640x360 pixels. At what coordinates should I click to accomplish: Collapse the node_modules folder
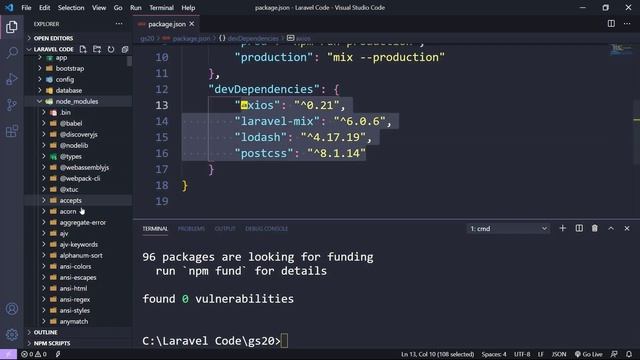[x=78, y=101]
